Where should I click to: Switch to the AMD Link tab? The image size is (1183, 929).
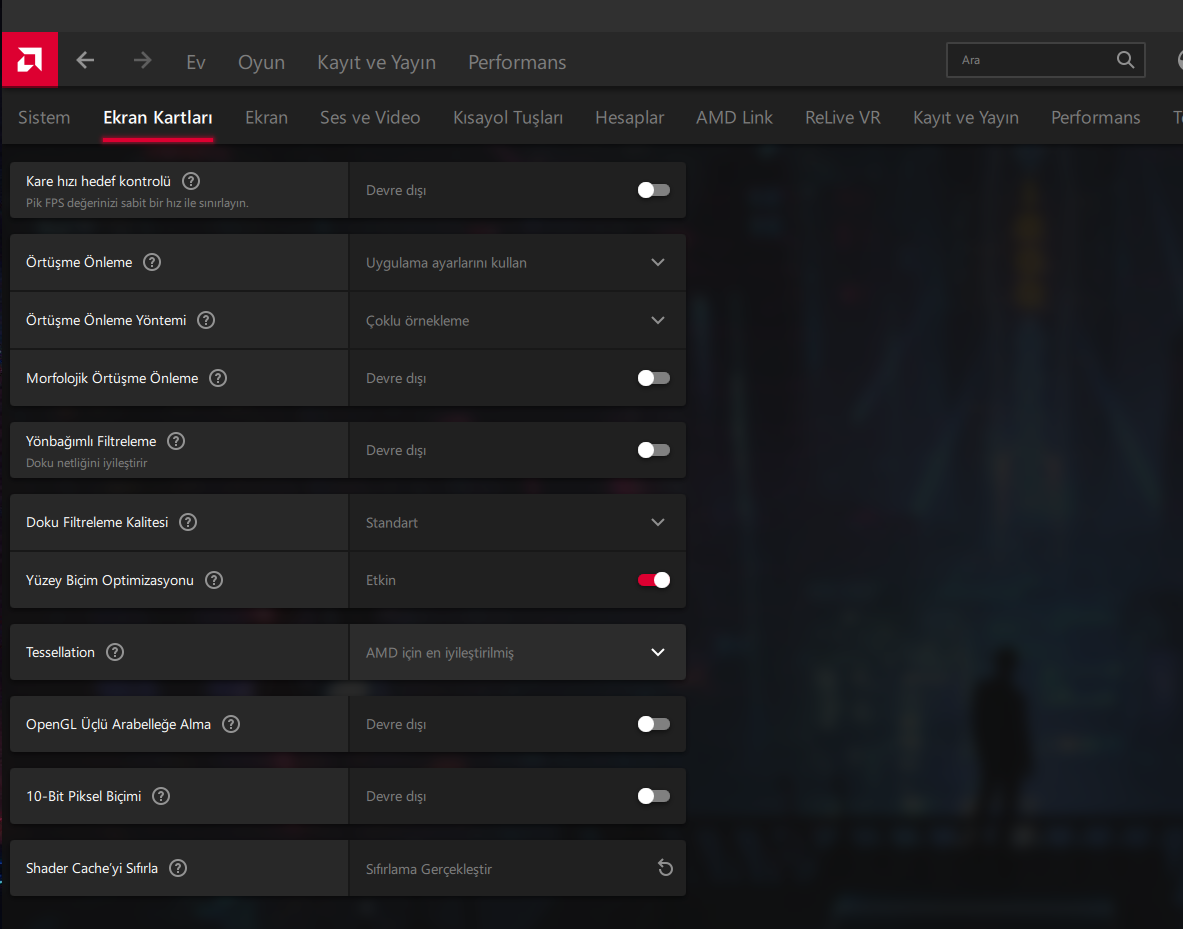[734, 118]
